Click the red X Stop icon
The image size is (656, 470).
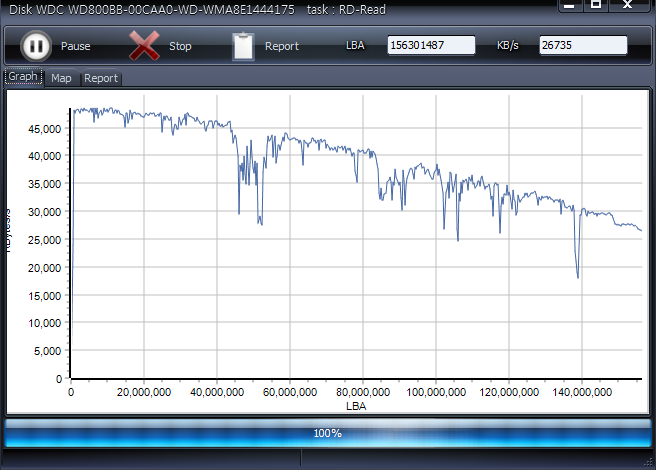click(144, 46)
